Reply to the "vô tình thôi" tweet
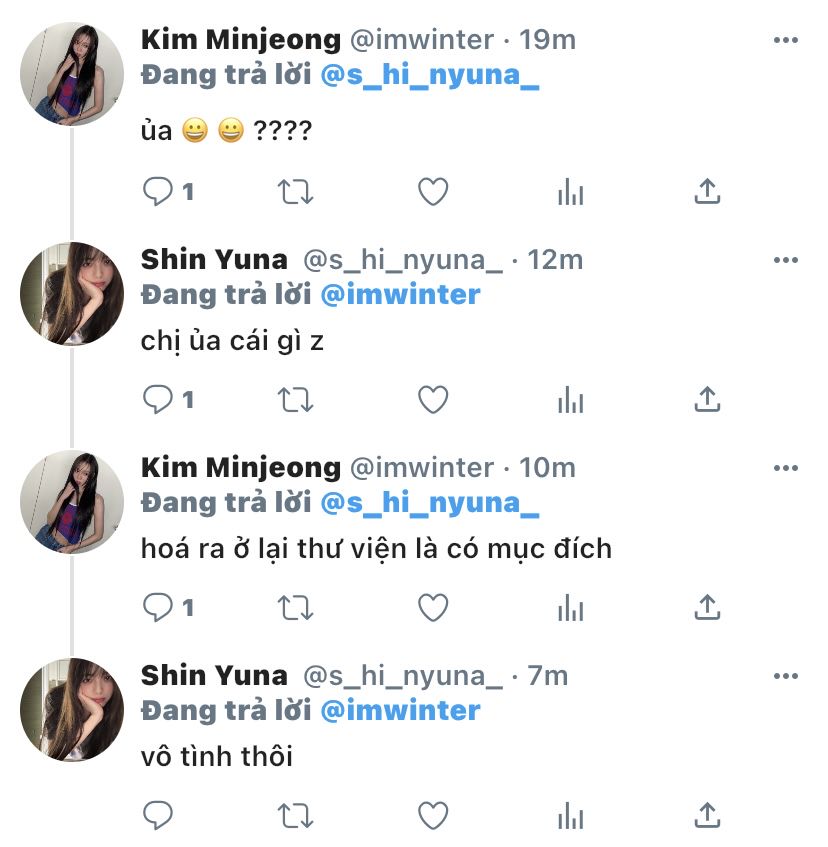The height and width of the screenshot is (847, 828). 158,815
